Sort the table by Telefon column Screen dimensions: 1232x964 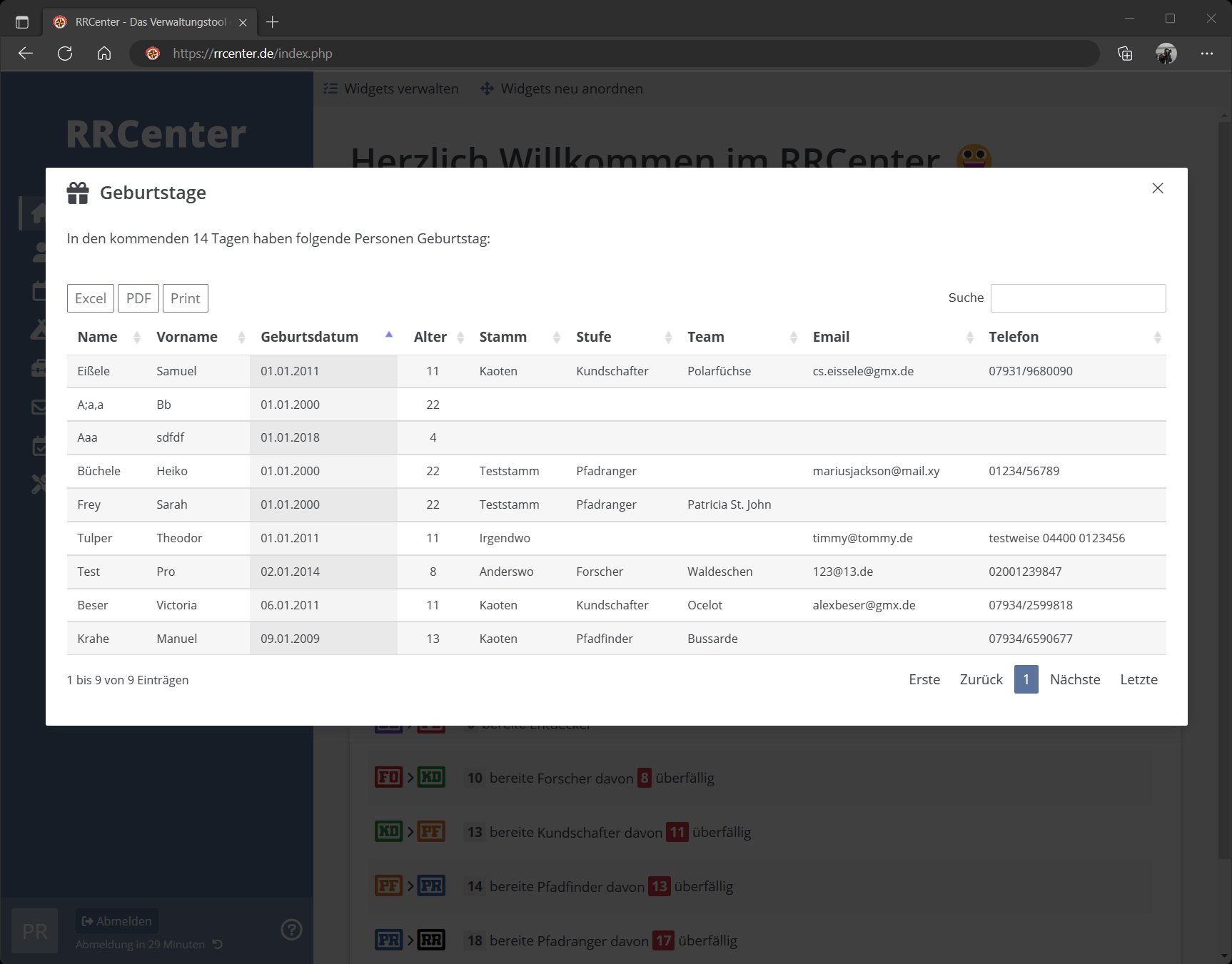click(1156, 338)
